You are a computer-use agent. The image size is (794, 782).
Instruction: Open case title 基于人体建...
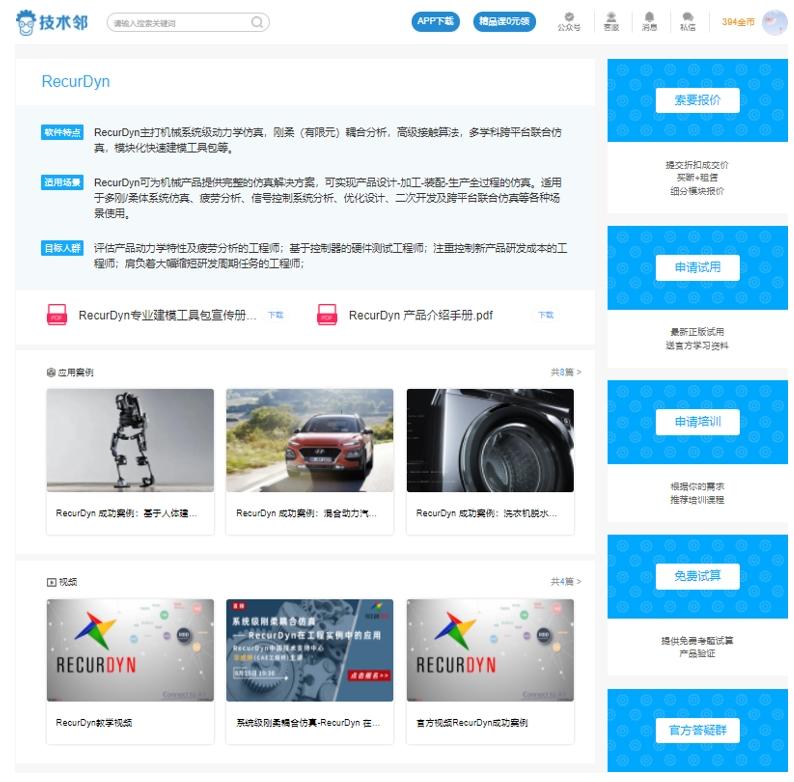pyautogui.click(x=127, y=513)
